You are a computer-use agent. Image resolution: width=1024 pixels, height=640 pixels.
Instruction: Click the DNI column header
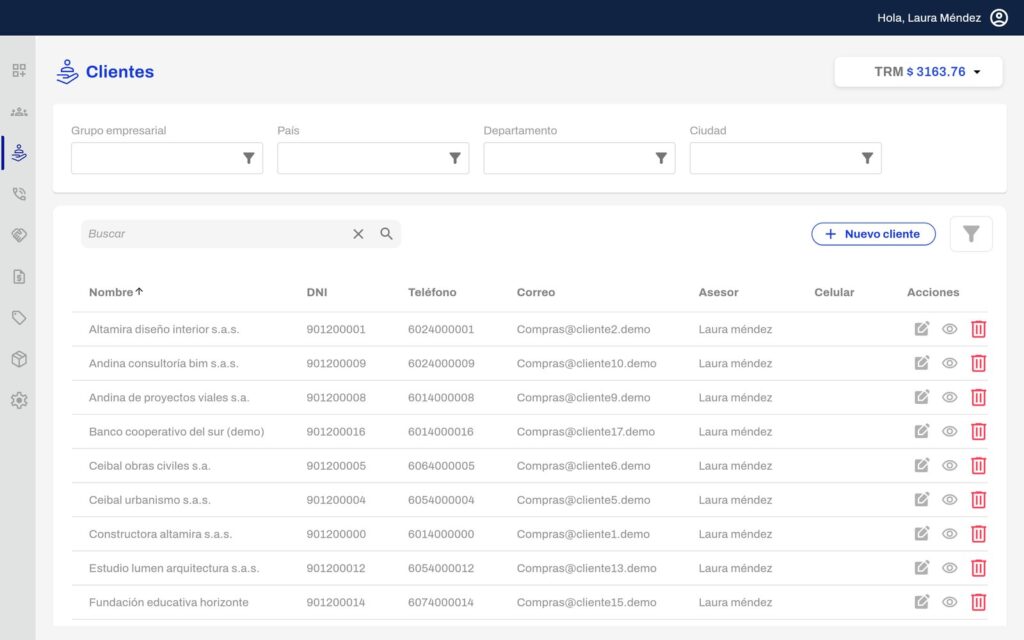317,292
